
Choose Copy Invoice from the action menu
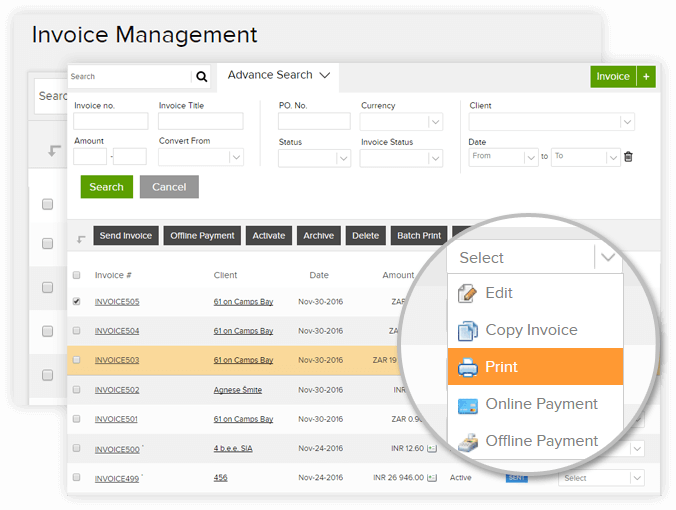click(535, 330)
